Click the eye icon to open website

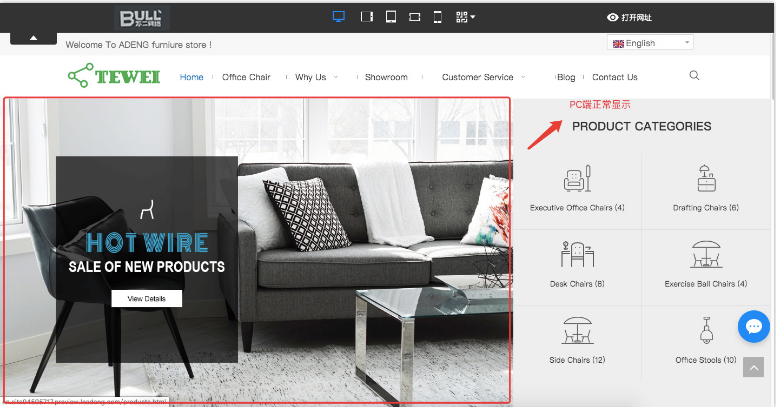[613, 17]
